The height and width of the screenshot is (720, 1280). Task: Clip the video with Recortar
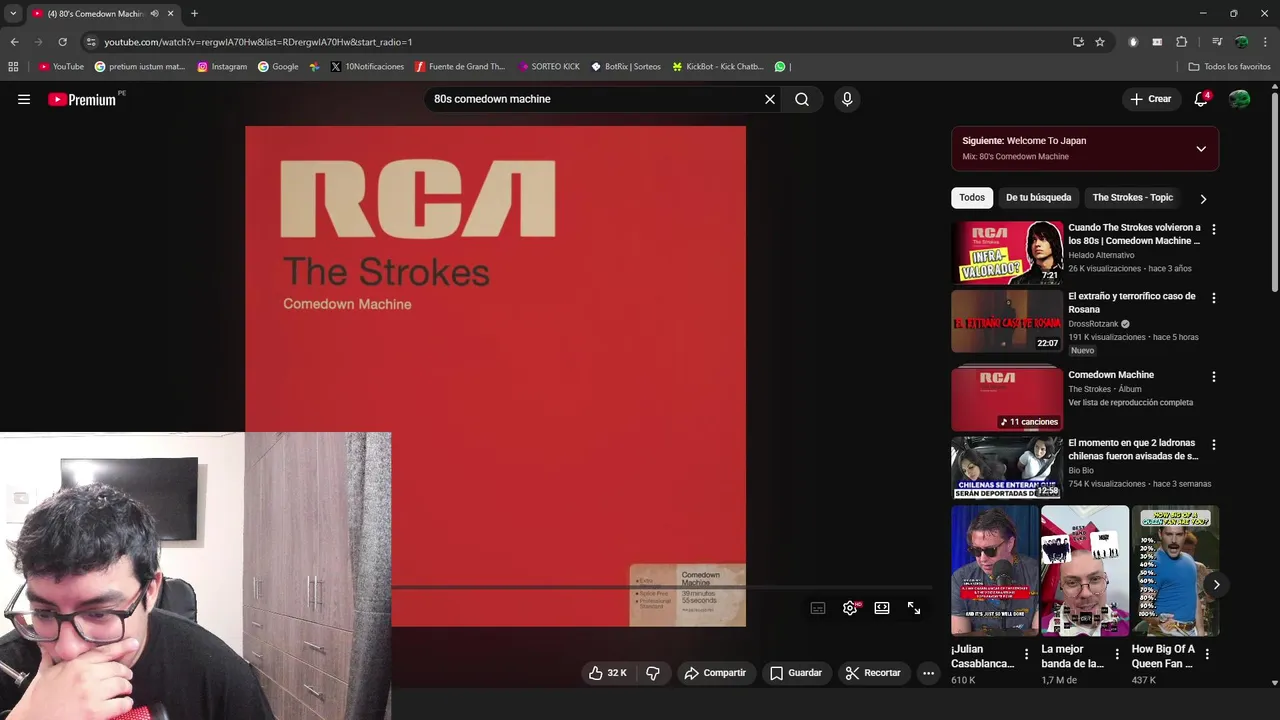[x=873, y=673]
